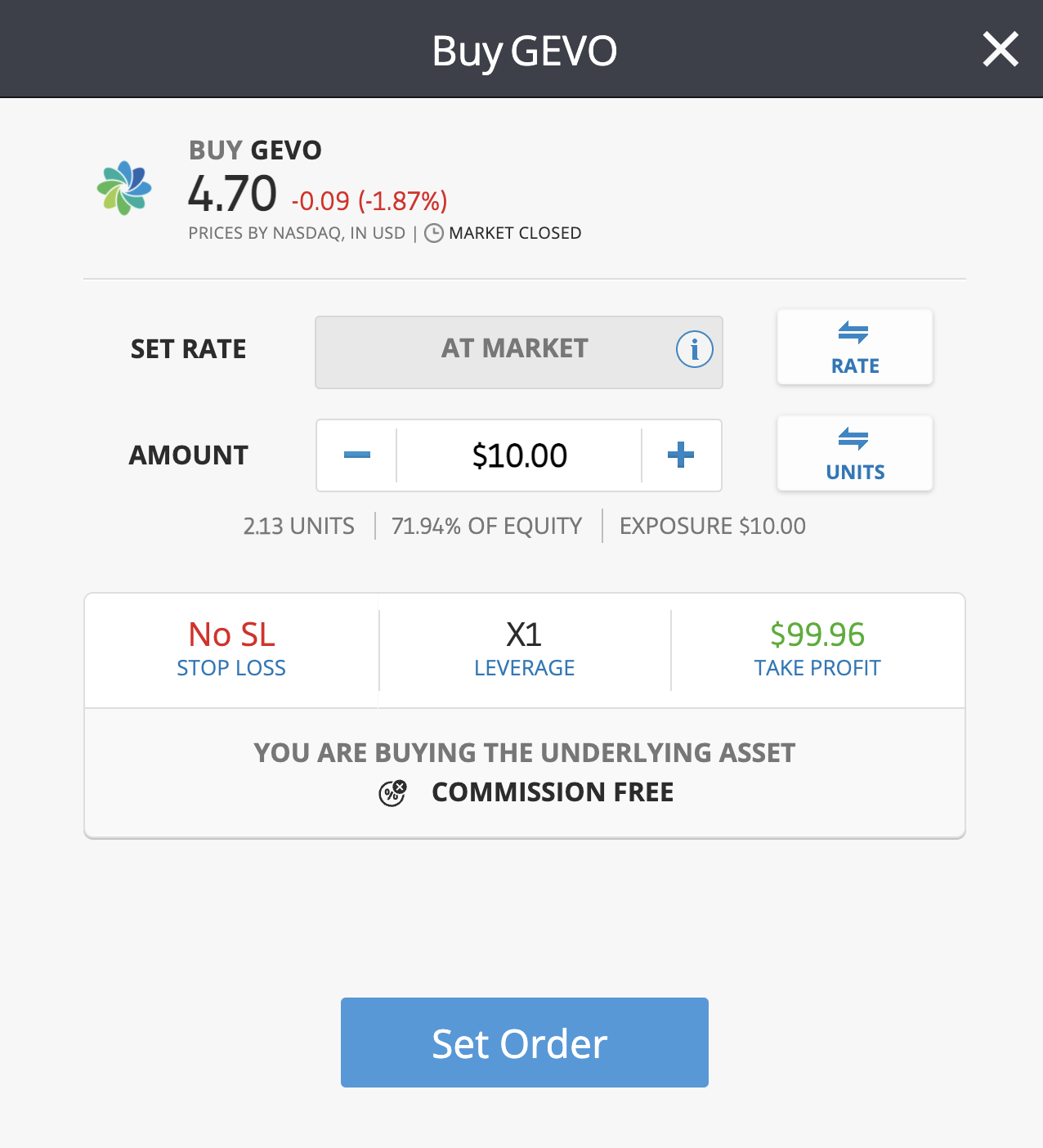Click the minus icon to decrease amount
Image resolution: width=1043 pixels, height=1148 pixels.
point(357,455)
